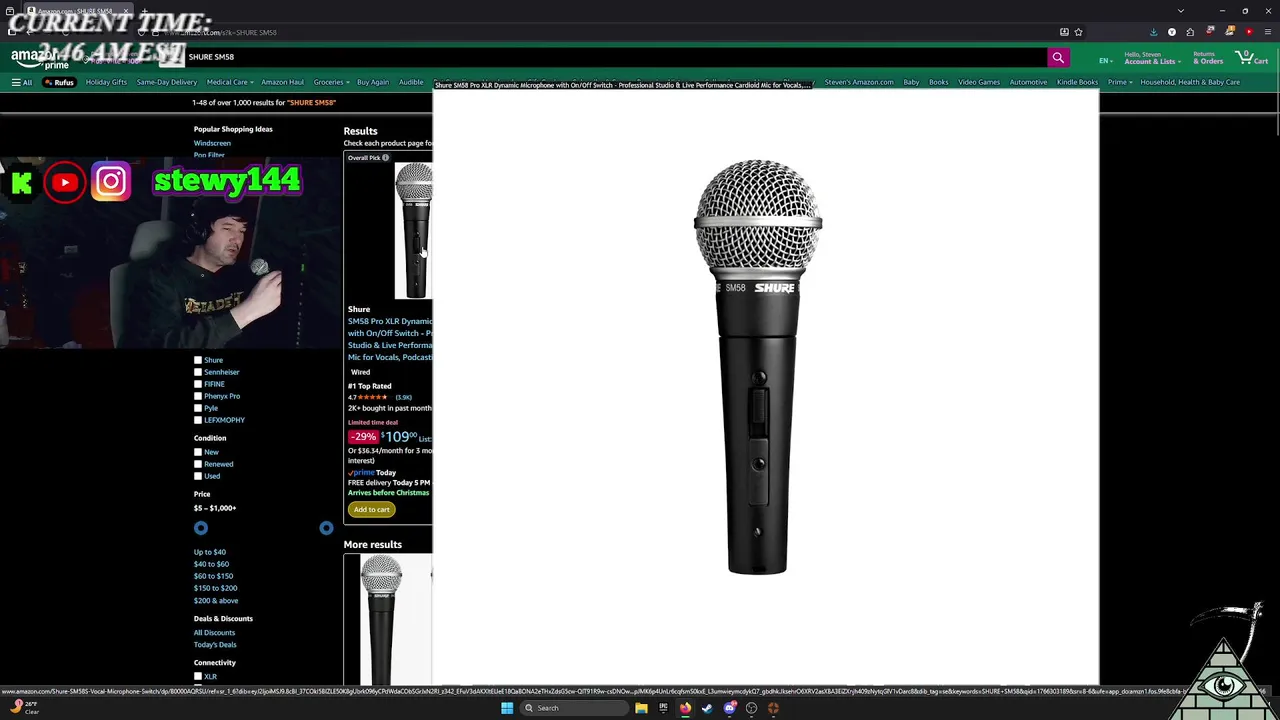Open Steam from the taskbar
Screen dimensions: 1280x720
[x=707, y=708]
